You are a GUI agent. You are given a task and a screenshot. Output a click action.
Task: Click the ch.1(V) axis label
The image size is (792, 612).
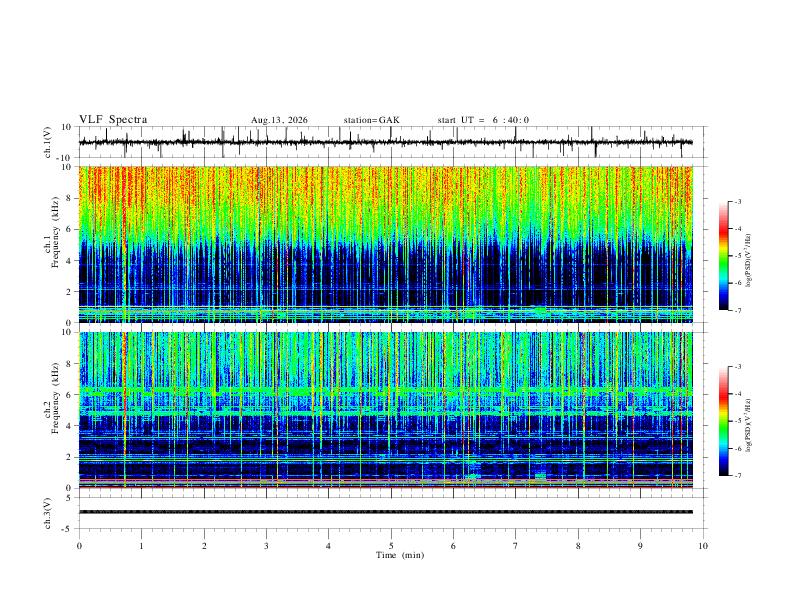48,142
